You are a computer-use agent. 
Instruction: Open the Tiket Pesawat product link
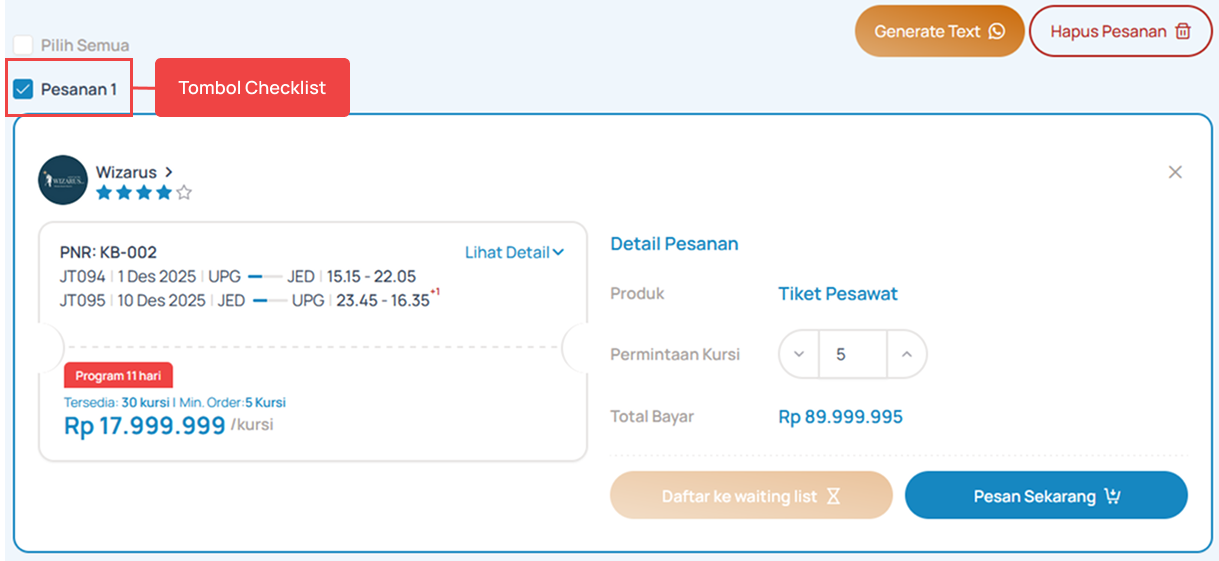tap(837, 294)
